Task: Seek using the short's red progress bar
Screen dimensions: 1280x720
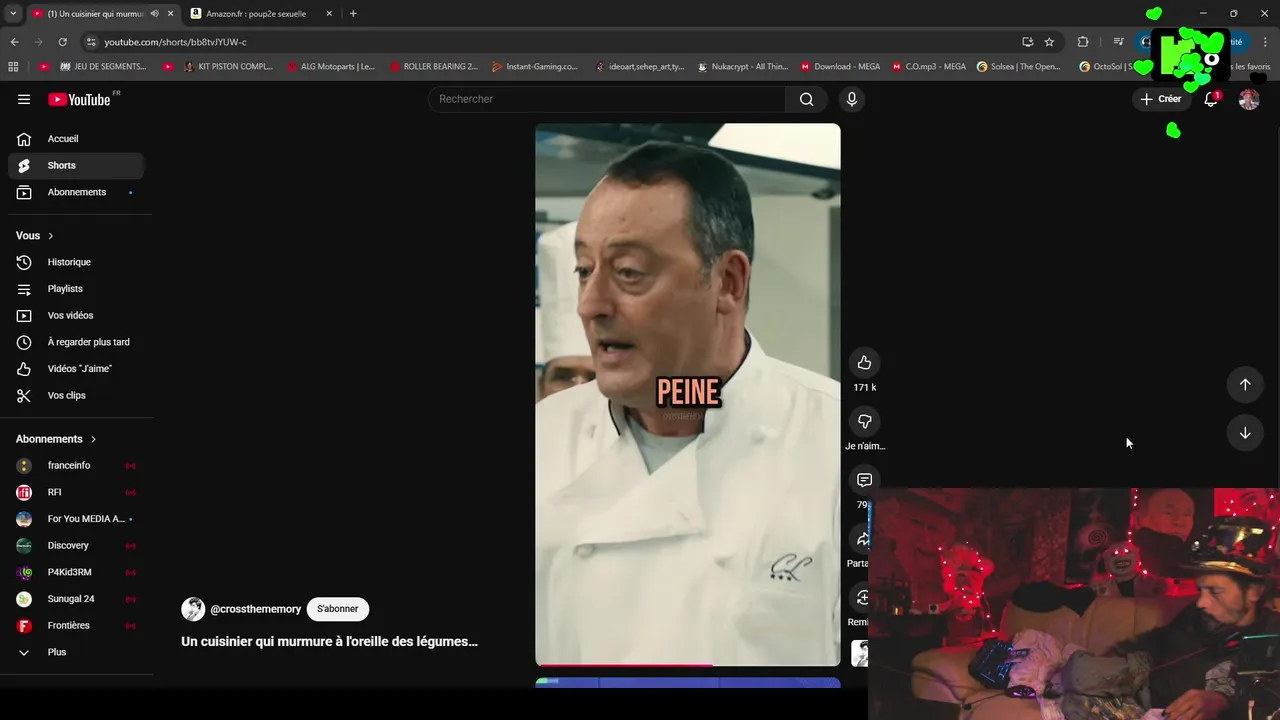Action: point(688,664)
